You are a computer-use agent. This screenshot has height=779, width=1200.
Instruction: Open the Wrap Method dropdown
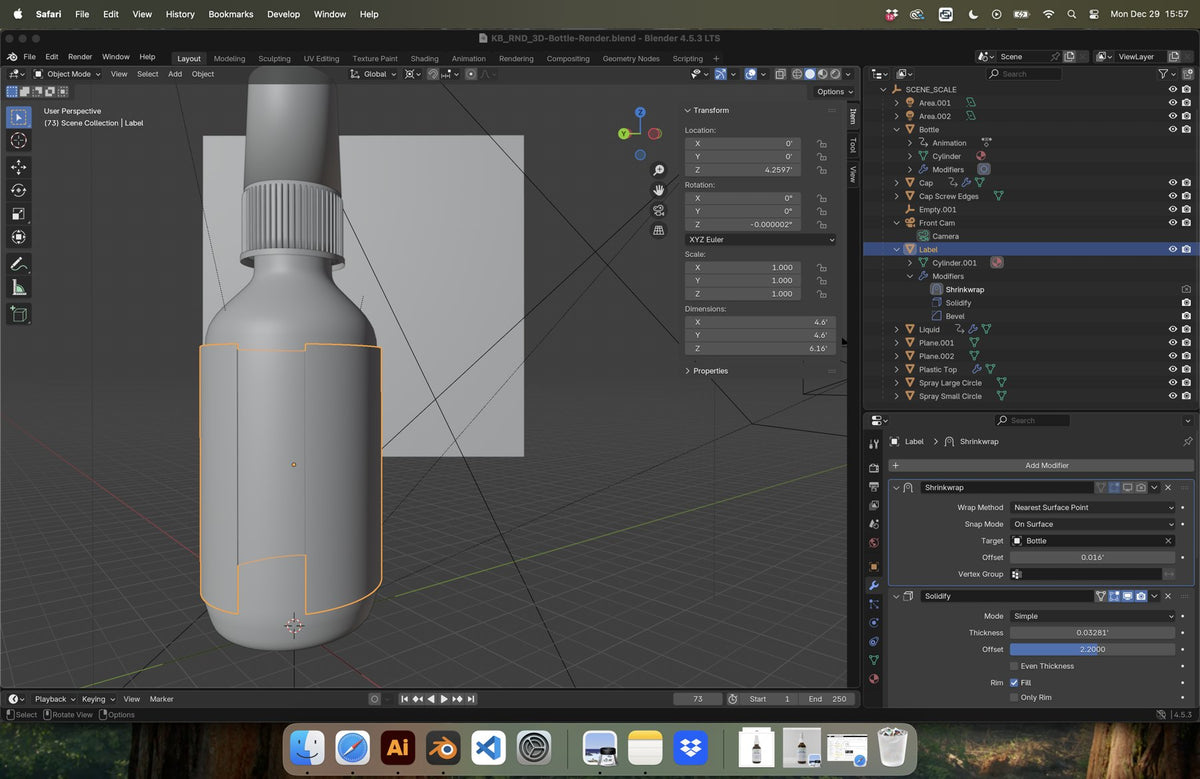1093,507
